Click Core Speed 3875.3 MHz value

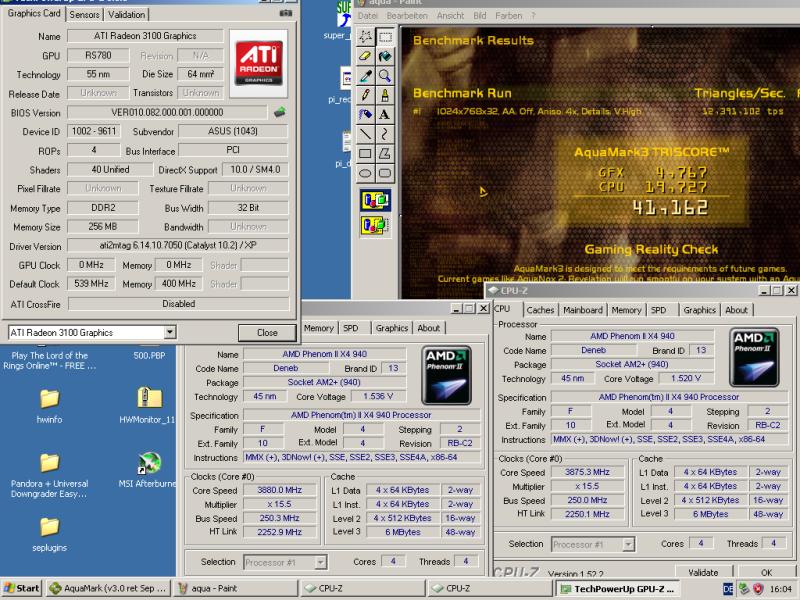tap(587, 472)
